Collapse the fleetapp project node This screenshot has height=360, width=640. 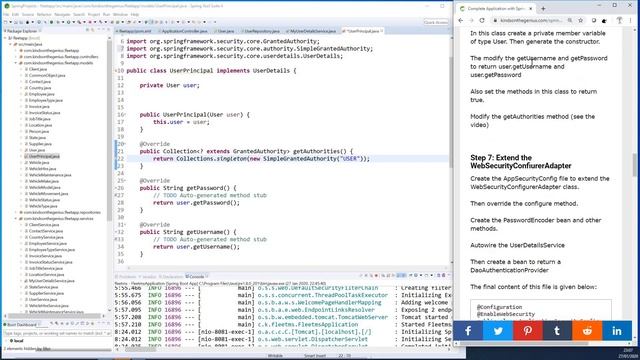(x=5, y=38)
